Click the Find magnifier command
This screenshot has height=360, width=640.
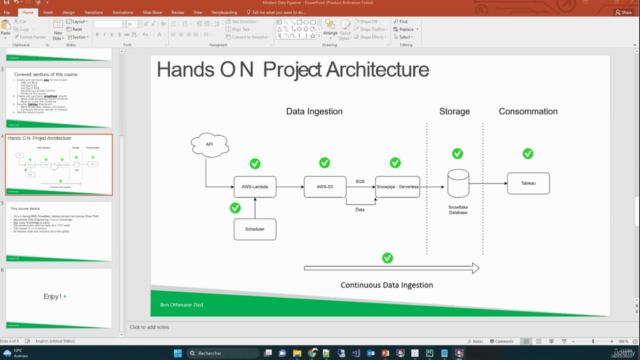(x=400, y=21)
